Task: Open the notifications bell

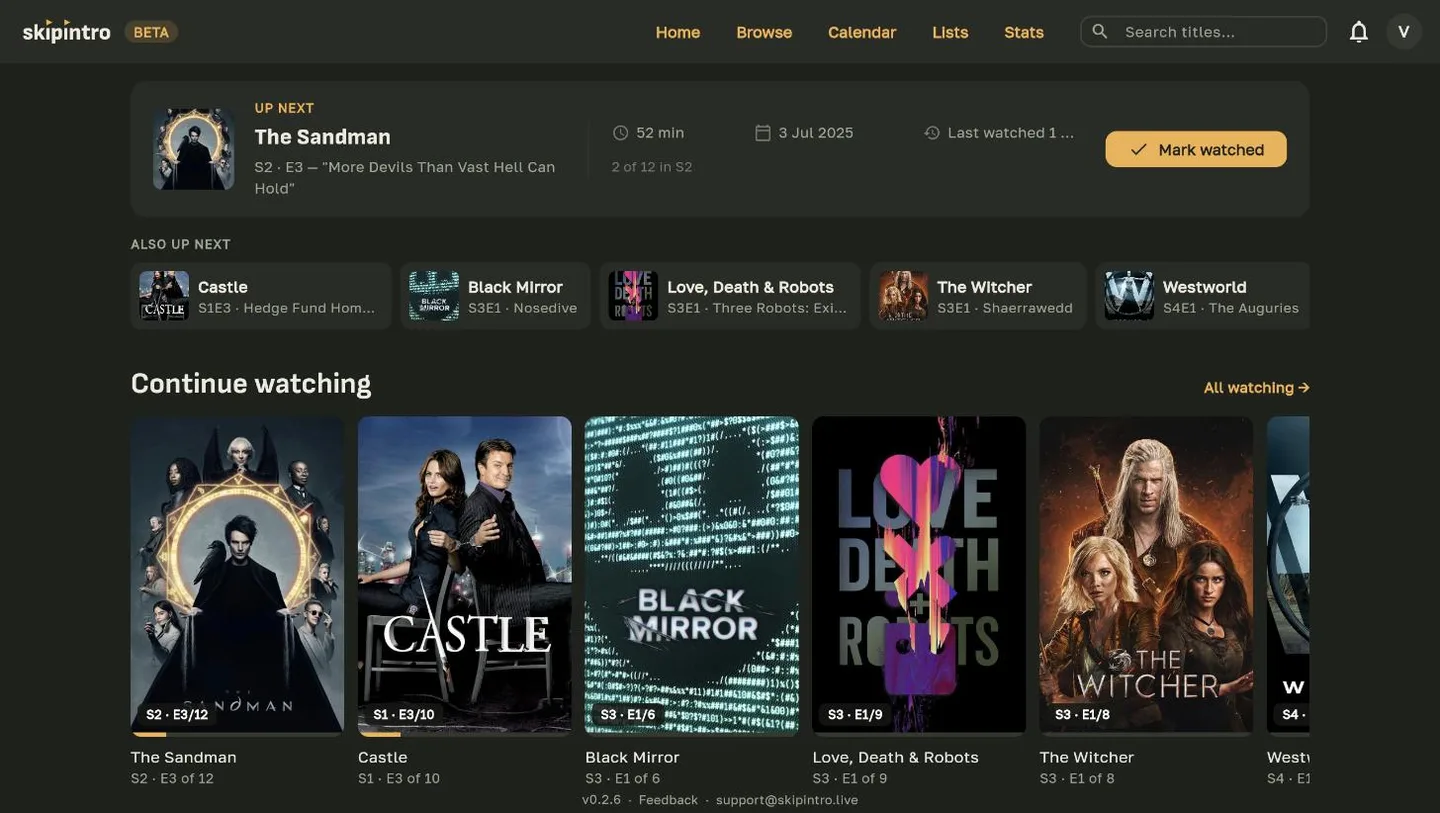Action: (x=1358, y=31)
